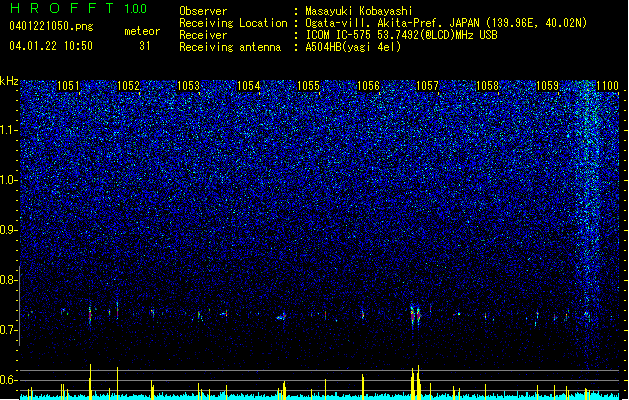The image size is (629, 400).
Task: Click the 0.8 kHz axis label
Action: 8,280
